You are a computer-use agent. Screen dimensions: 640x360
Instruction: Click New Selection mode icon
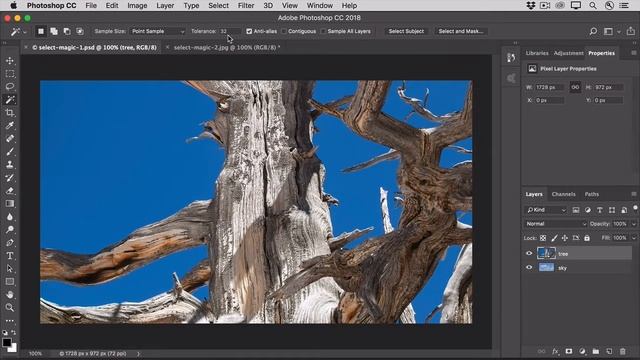pyautogui.click(x=41, y=31)
